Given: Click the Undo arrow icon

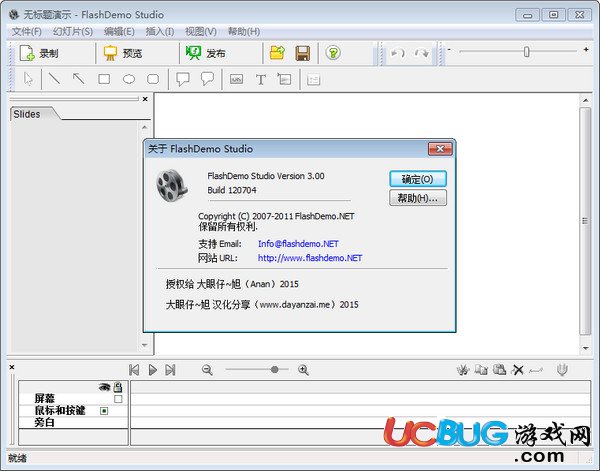Looking at the screenshot, I should click(398, 53).
